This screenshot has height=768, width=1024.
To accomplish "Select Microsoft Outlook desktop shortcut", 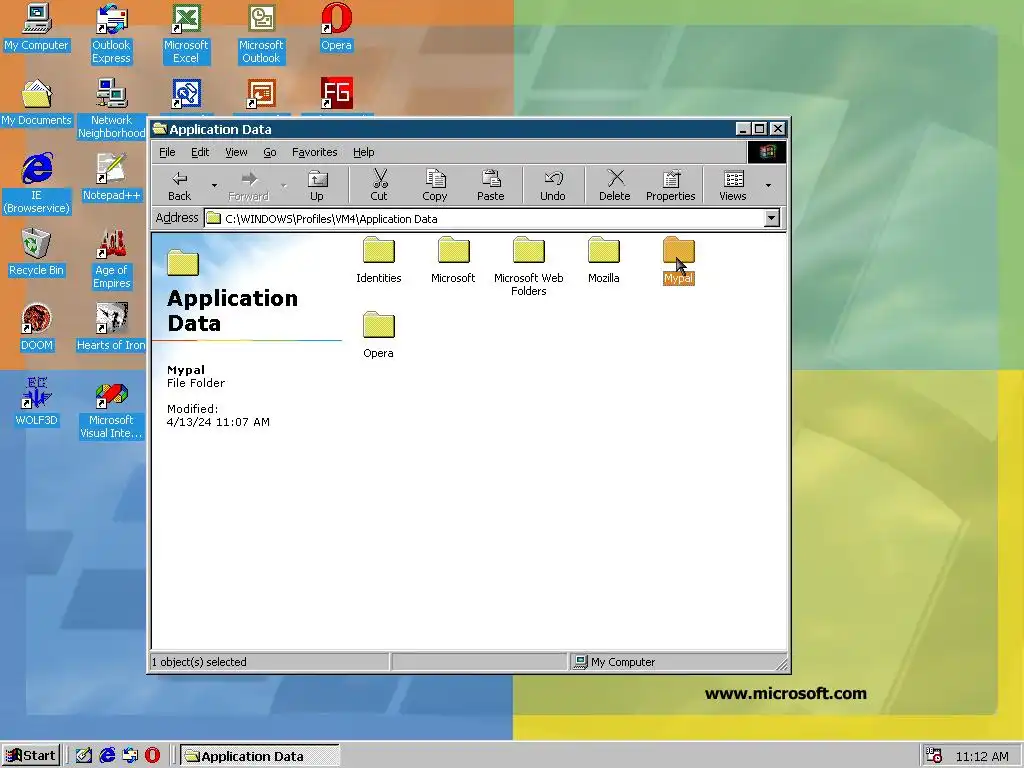I will pyautogui.click(x=261, y=34).
